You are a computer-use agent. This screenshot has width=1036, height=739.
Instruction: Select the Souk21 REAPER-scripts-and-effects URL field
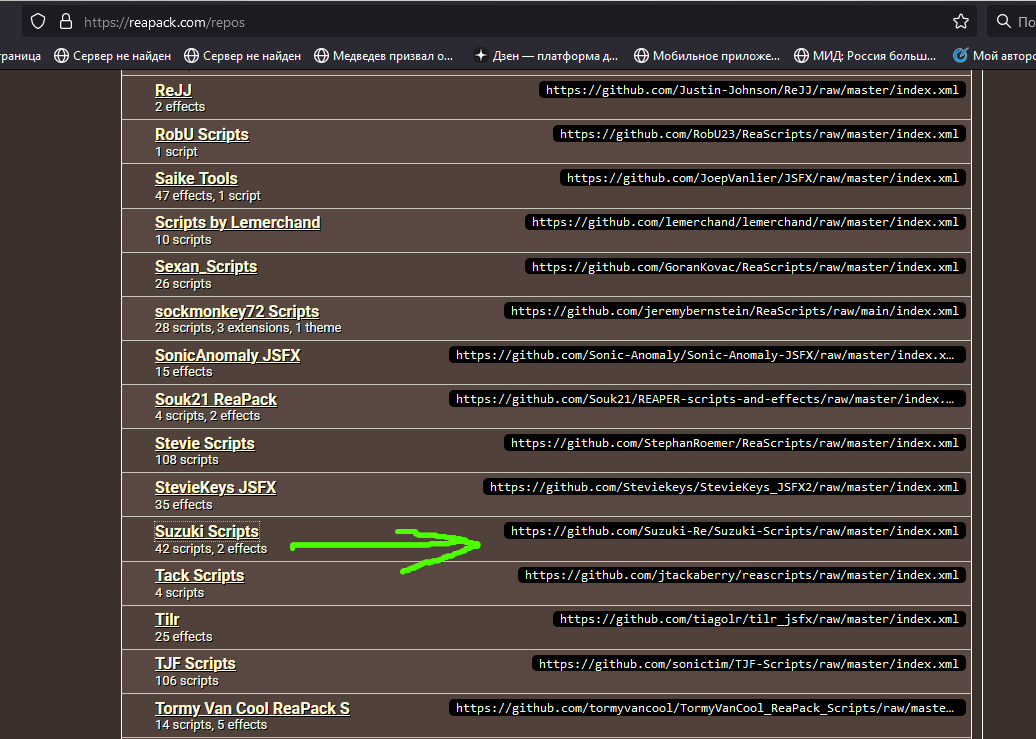tap(707, 399)
